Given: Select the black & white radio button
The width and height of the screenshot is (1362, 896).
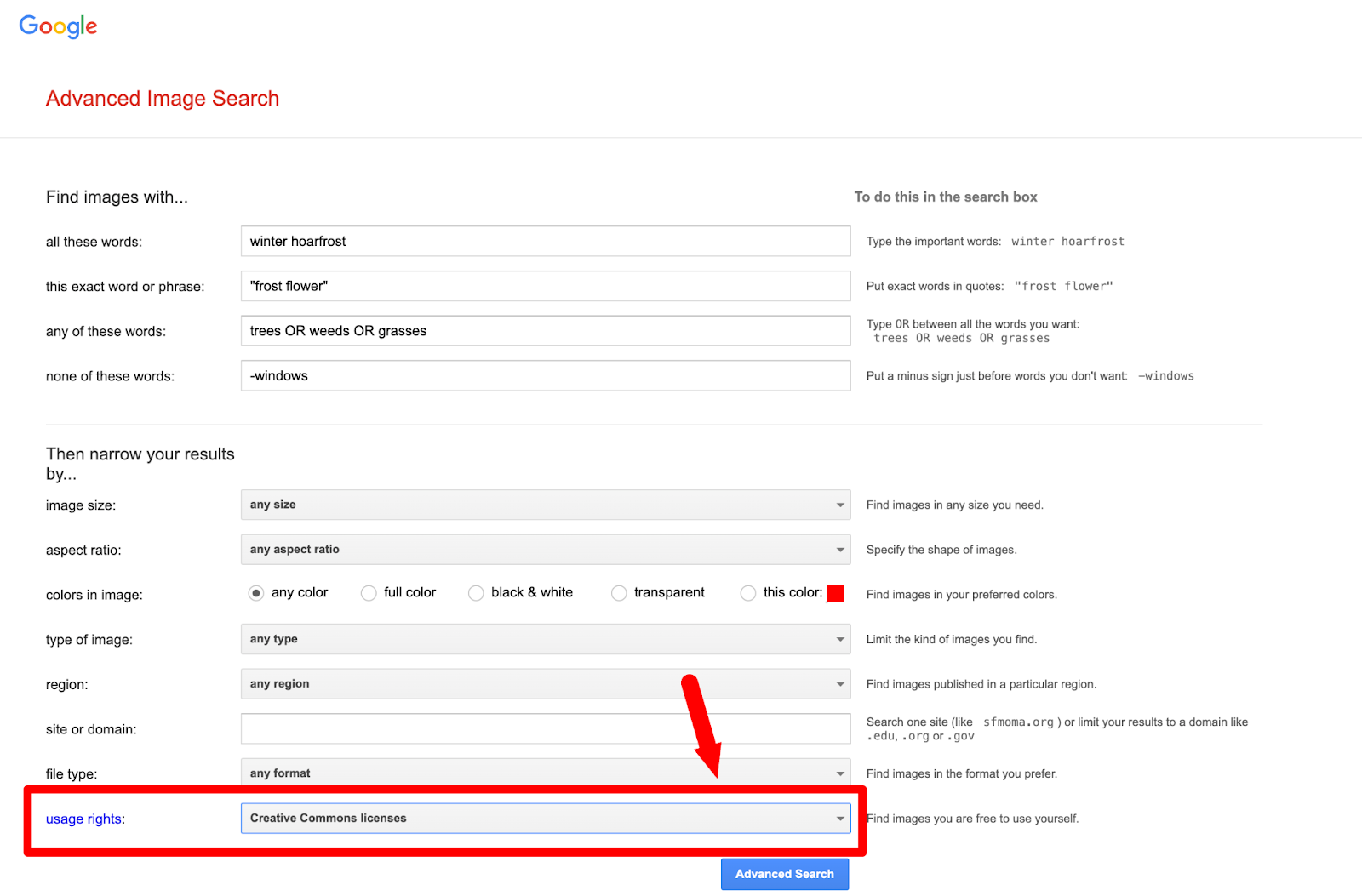Looking at the screenshot, I should coord(476,592).
